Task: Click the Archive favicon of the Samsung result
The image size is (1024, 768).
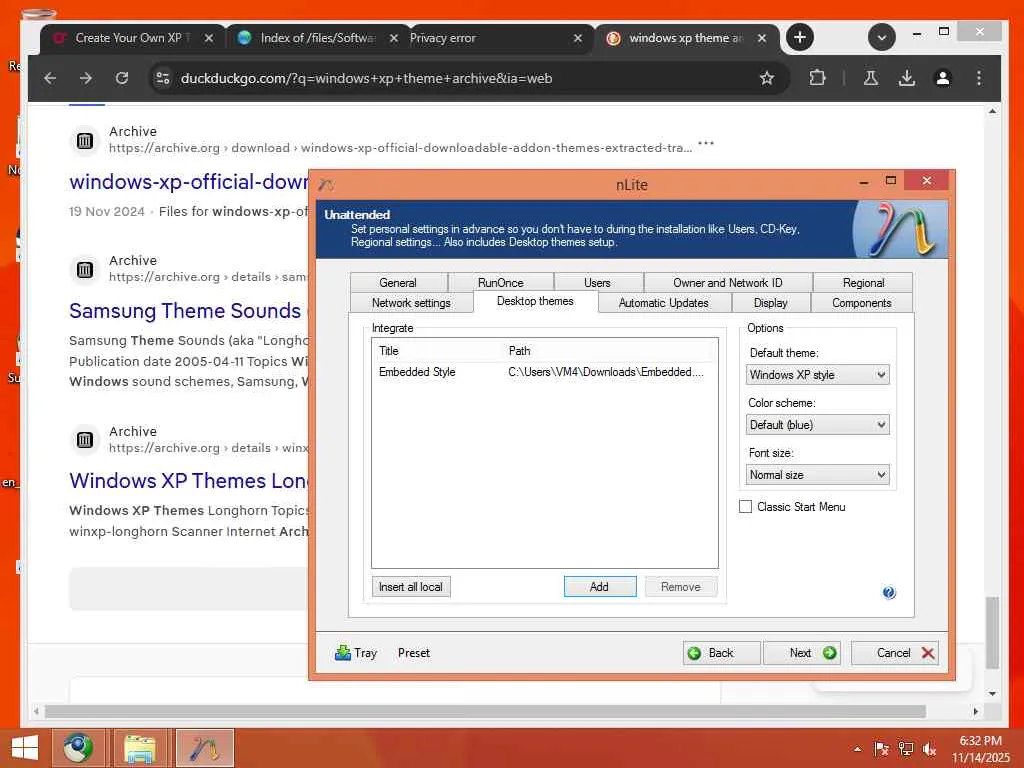Action: pyautogui.click(x=85, y=269)
